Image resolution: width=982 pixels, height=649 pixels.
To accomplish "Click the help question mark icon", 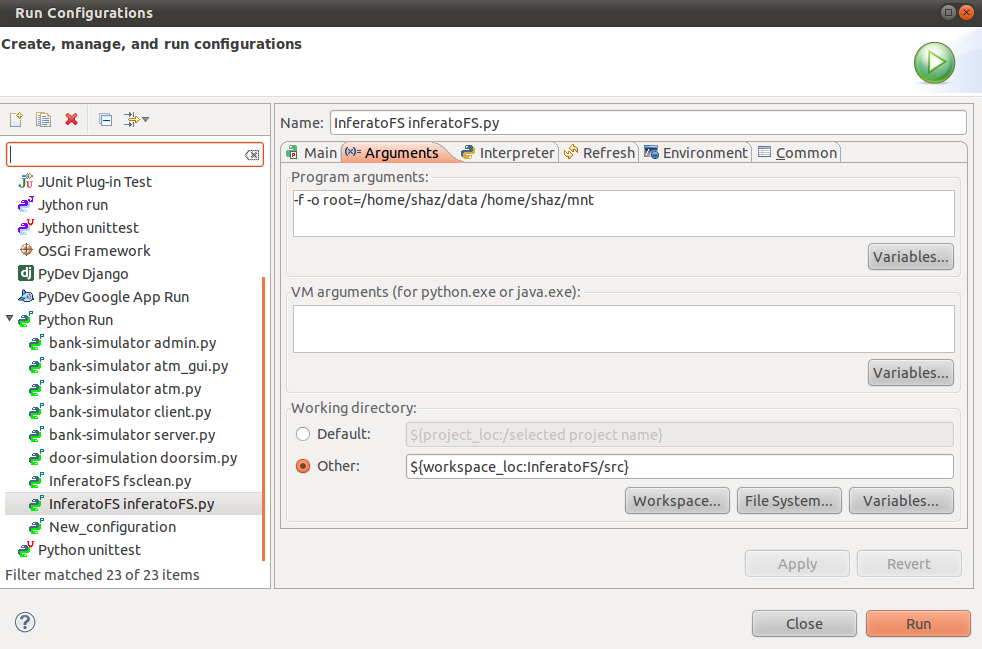I will tap(25, 622).
